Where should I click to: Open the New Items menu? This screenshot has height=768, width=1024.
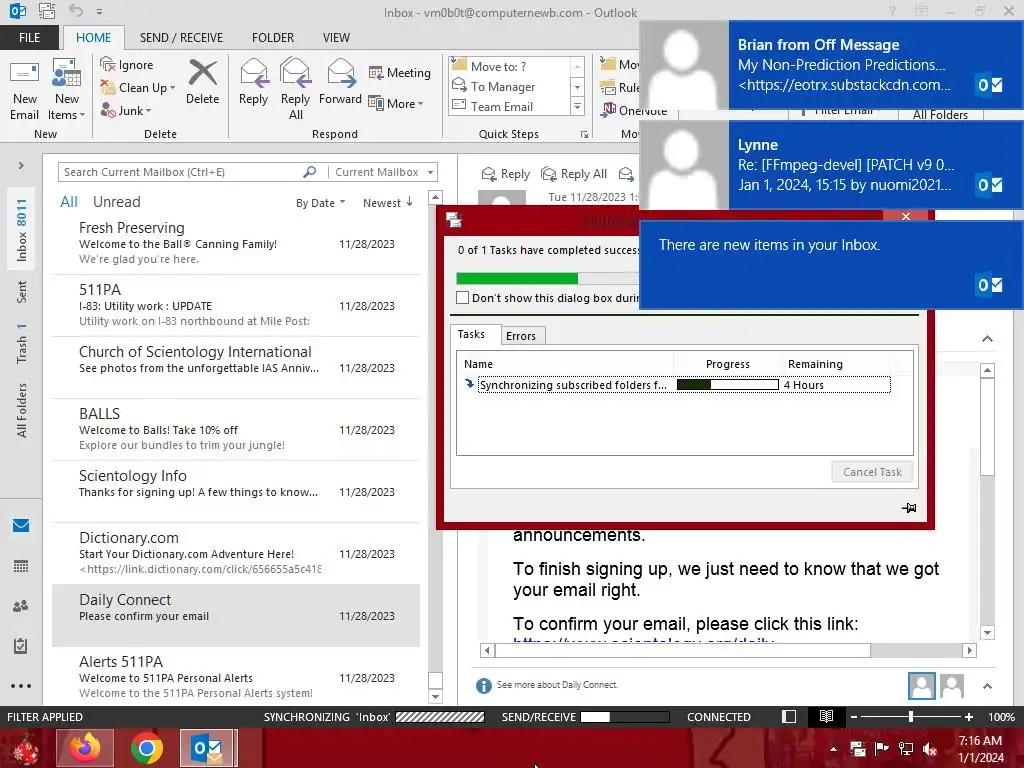coord(67,90)
